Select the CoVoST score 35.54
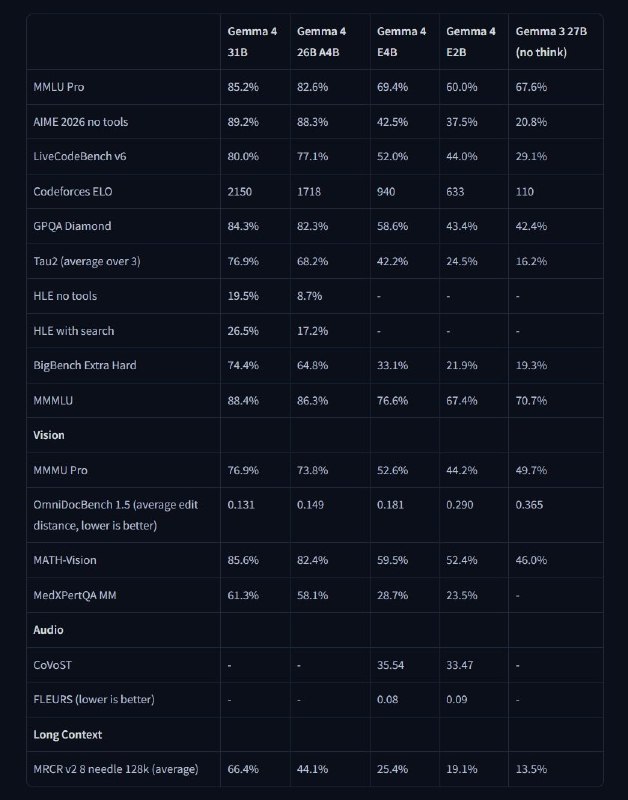Viewport: 628px width, 800px height. pyautogui.click(x=392, y=665)
